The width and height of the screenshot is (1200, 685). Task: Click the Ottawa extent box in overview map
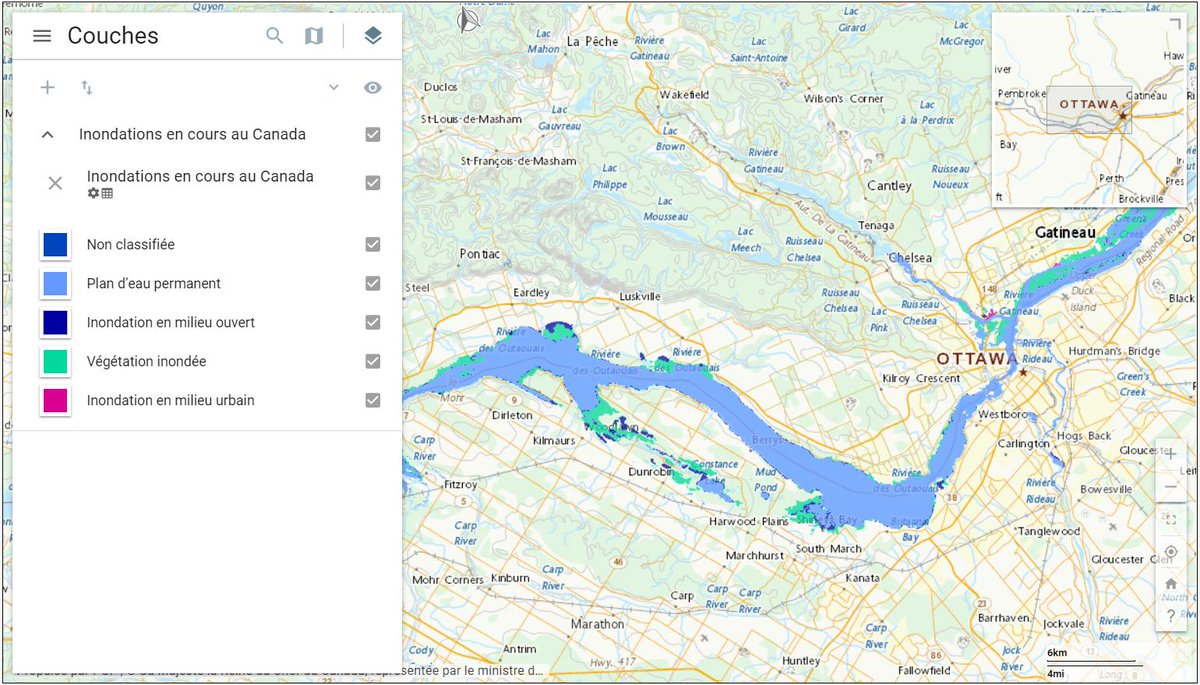tap(1090, 110)
